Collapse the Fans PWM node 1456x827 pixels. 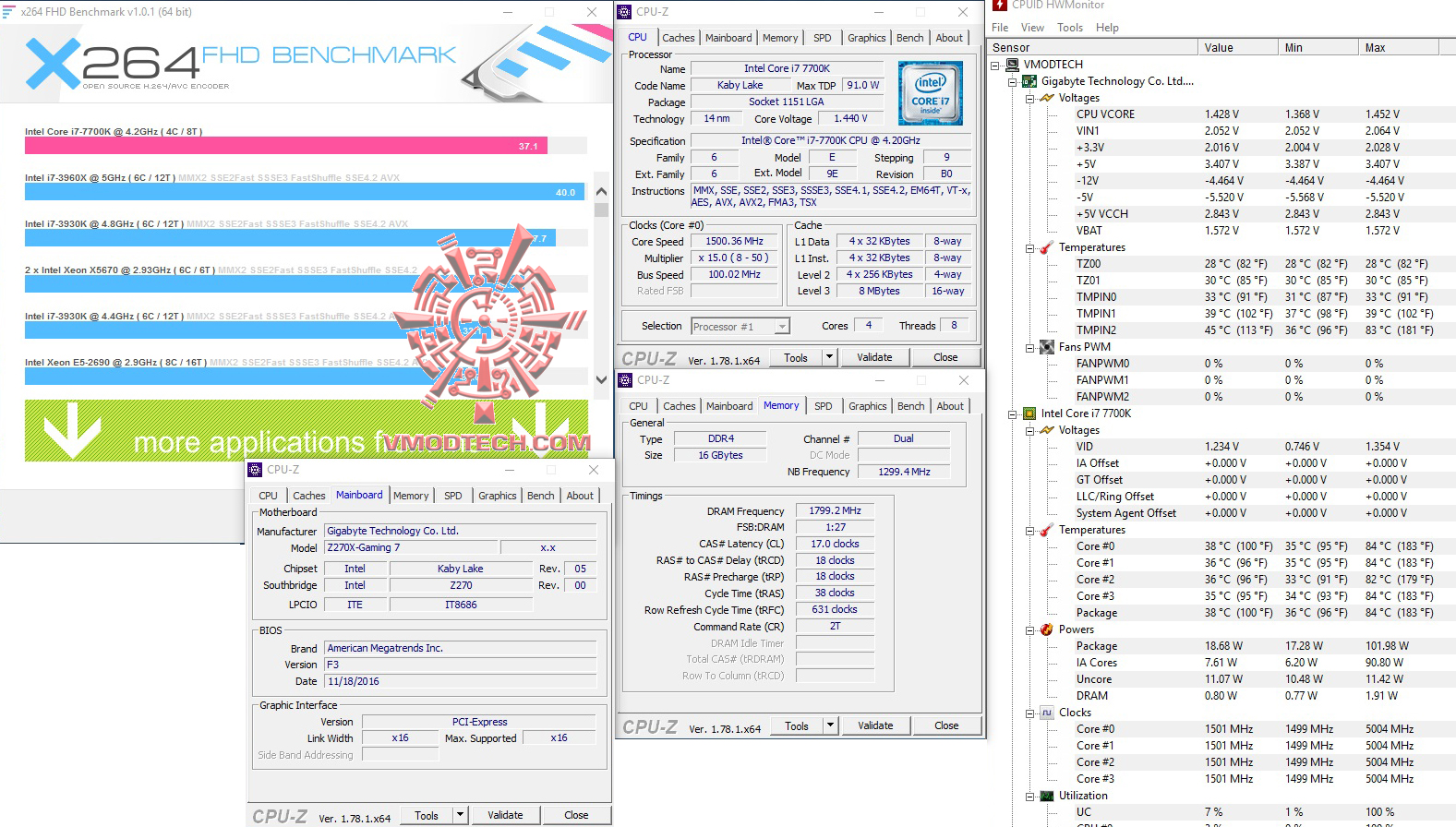coord(1030,348)
